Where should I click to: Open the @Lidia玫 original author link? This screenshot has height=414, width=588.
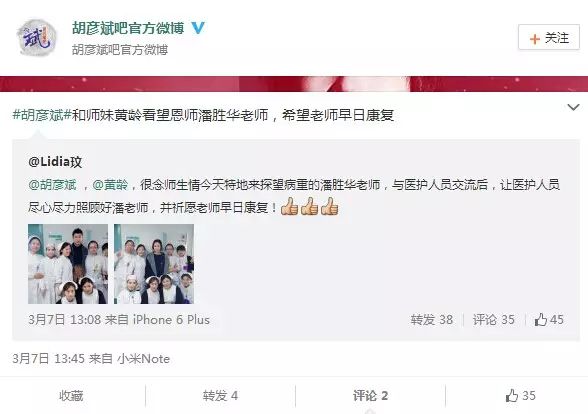point(55,162)
